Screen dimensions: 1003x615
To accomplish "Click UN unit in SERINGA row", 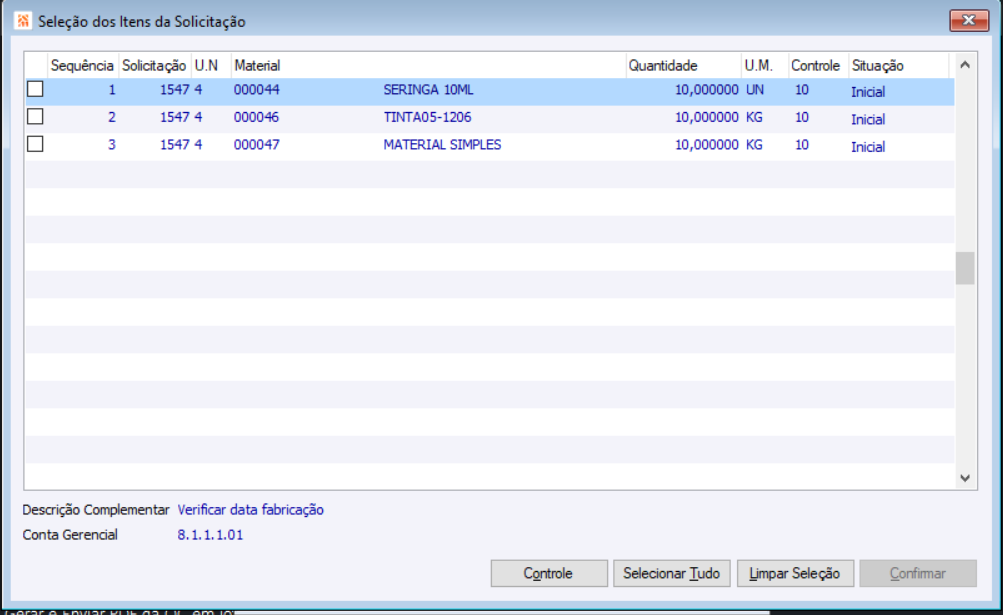I will click(x=755, y=90).
